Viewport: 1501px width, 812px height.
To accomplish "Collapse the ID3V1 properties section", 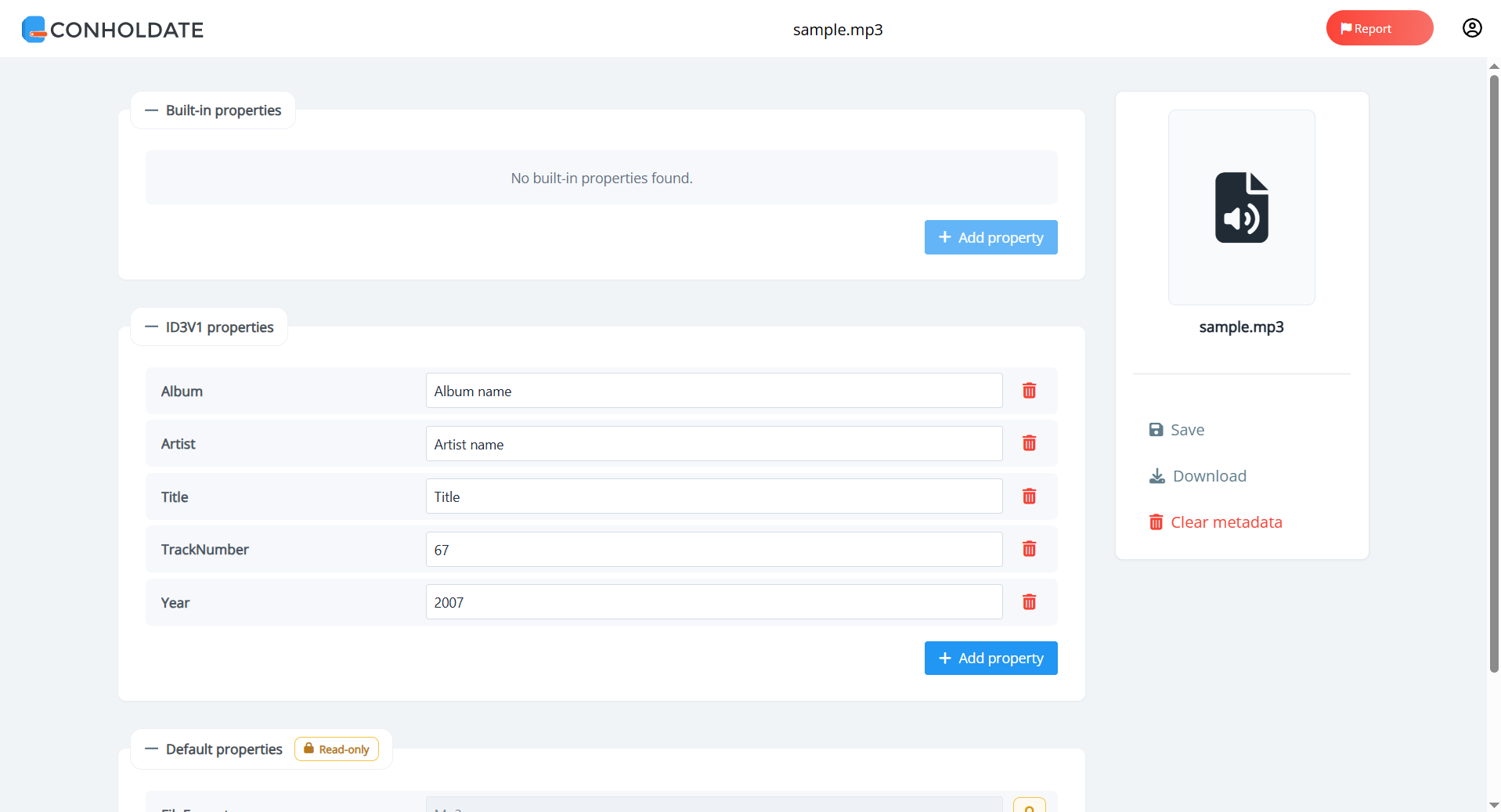I will (151, 327).
